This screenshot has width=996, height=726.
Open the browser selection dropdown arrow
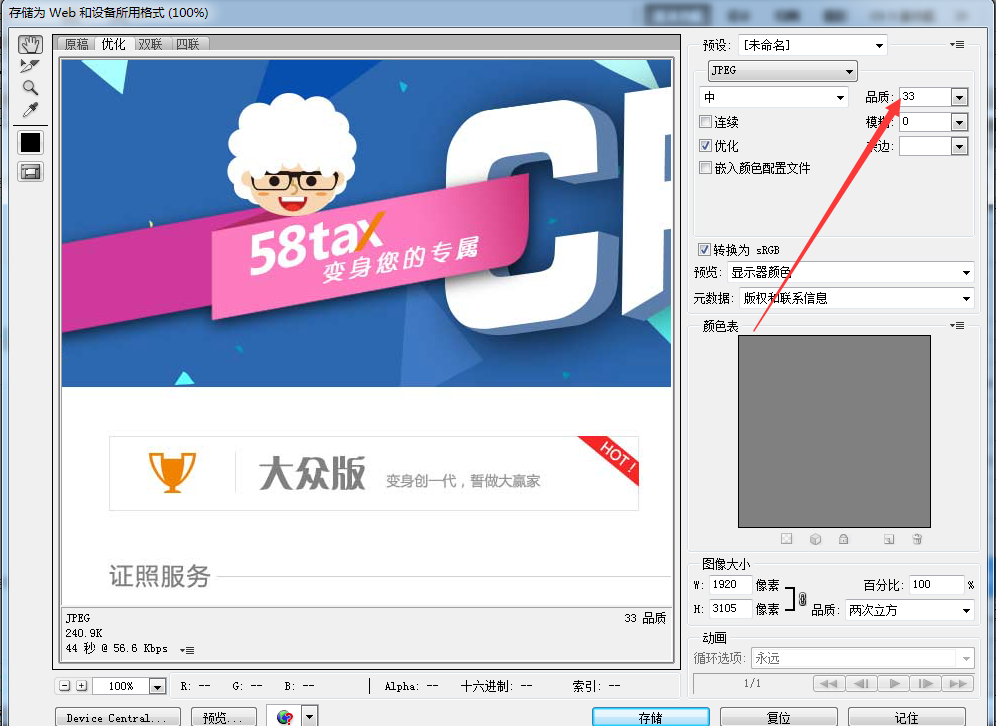click(309, 716)
